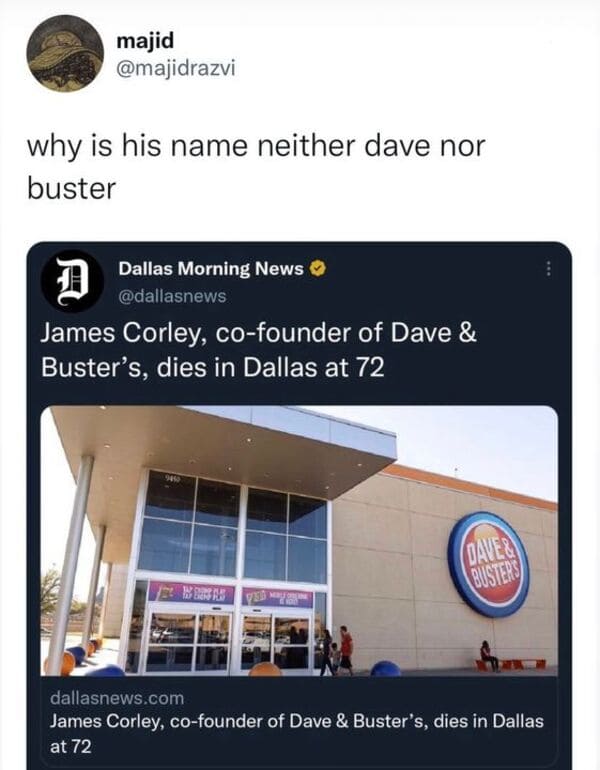This screenshot has width=600, height=770.
Task: Select the quoted tweet text about James Corley
Action: pyautogui.click(x=258, y=350)
